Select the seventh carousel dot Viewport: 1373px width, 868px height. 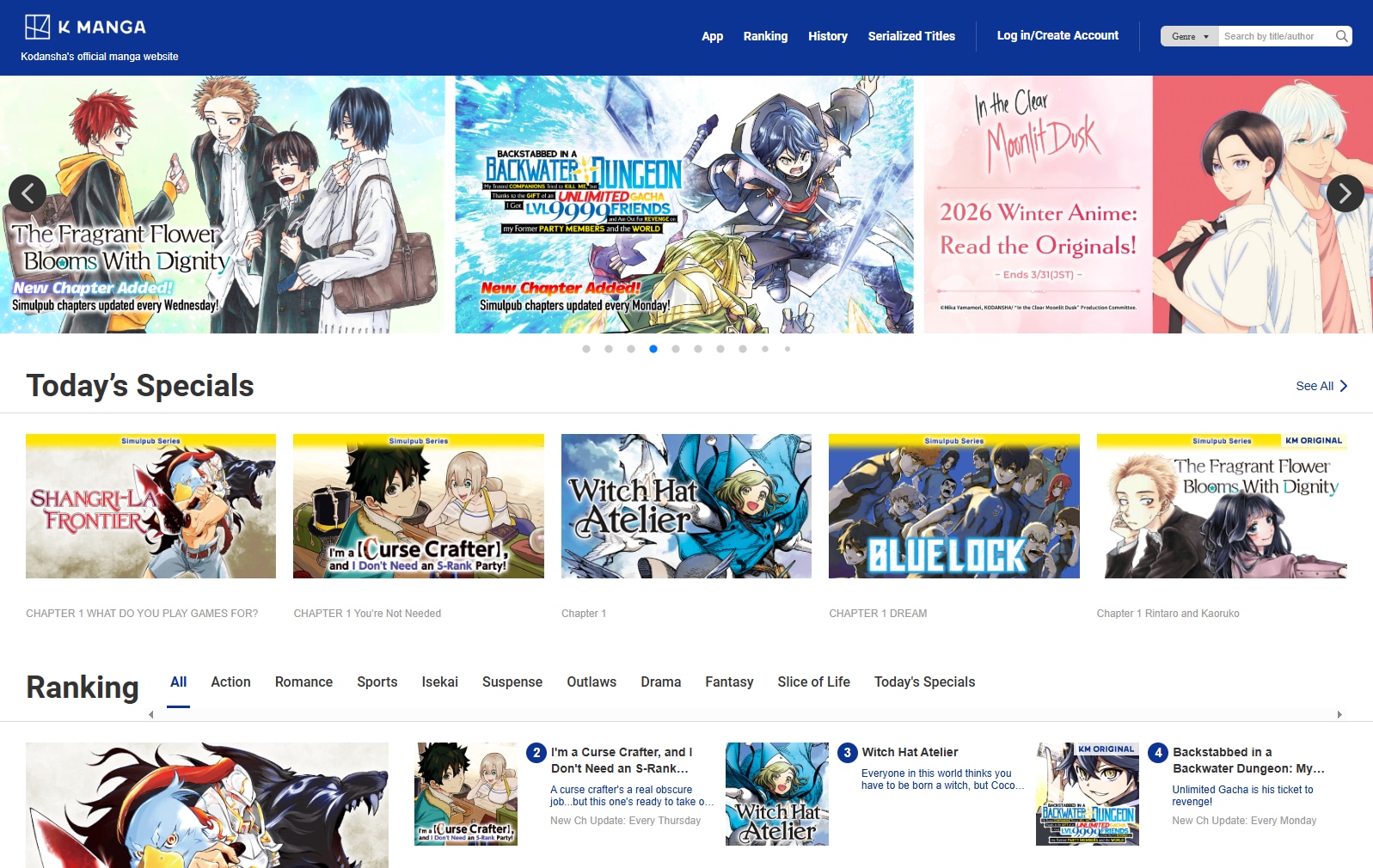[720, 349]
